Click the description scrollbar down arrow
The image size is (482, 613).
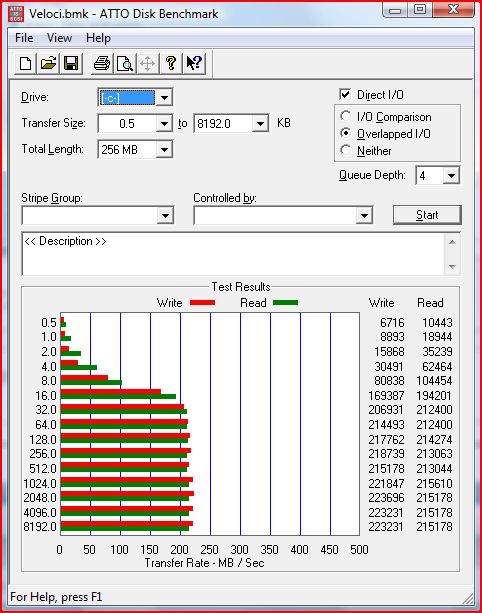coord(452,267)
